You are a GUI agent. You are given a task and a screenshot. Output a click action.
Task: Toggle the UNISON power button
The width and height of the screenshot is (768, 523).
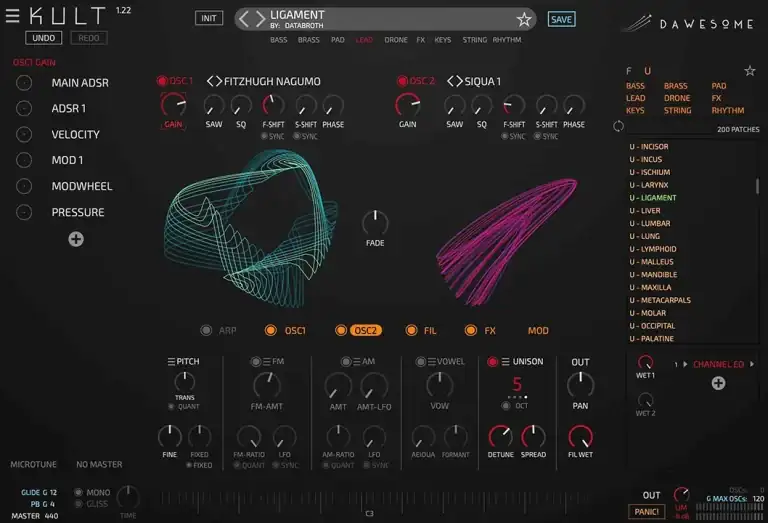pyautogui.click(x=492, y=361)
